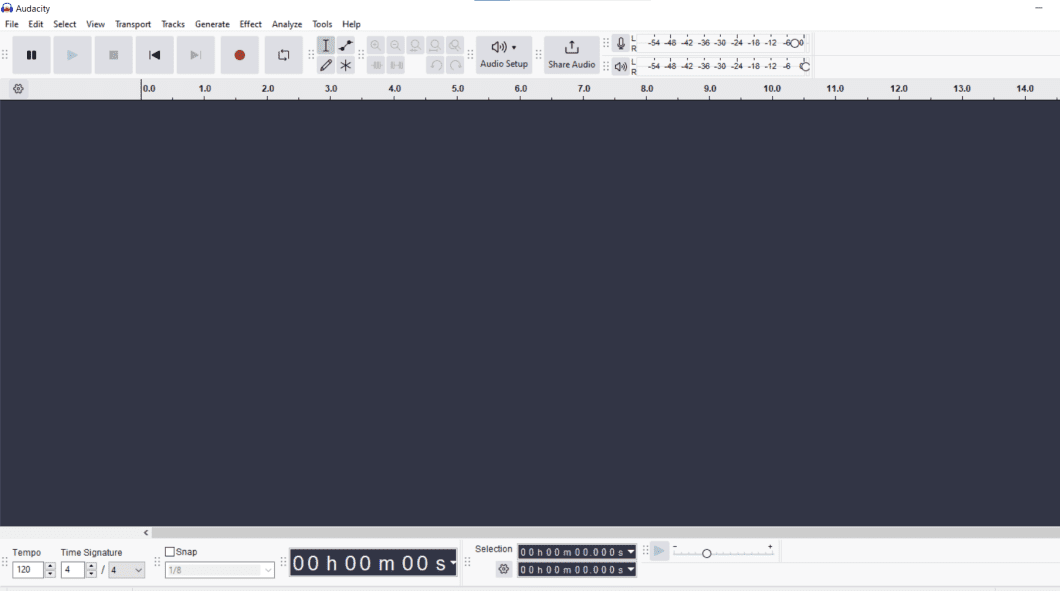Activate the Multi-tool
The width and height of the screenshot is (1060, 591).
(345, 65)
